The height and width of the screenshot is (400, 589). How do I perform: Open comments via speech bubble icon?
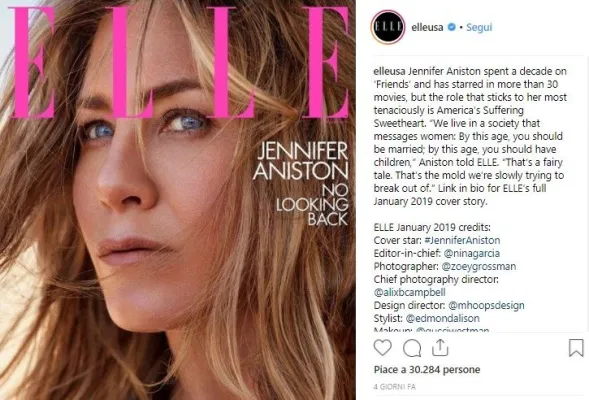412,348
